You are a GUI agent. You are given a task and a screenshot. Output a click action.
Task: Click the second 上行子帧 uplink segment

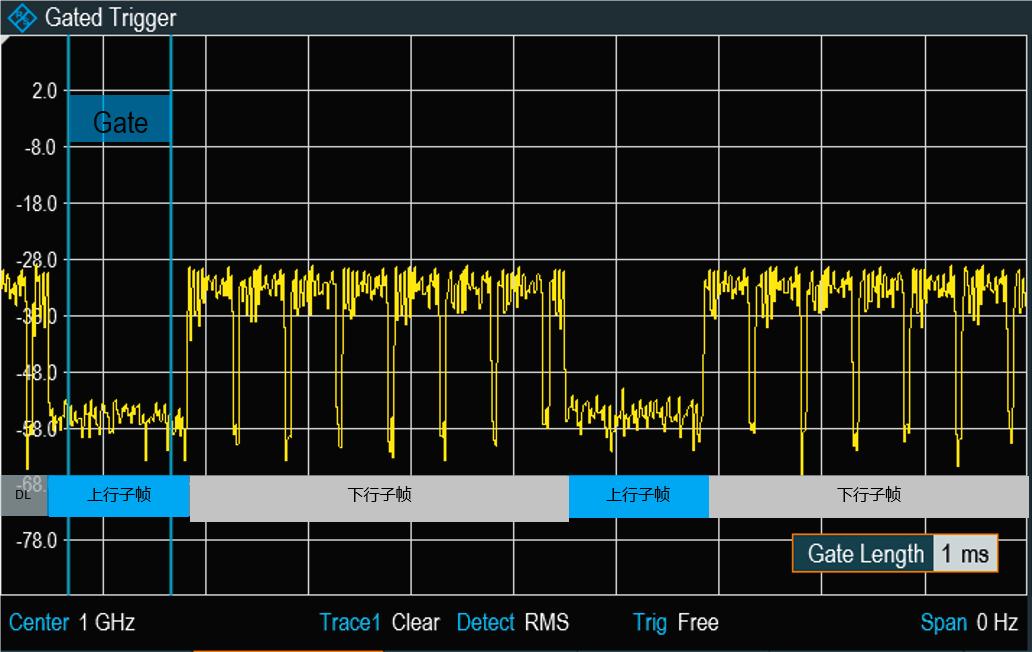coord(640,496)
